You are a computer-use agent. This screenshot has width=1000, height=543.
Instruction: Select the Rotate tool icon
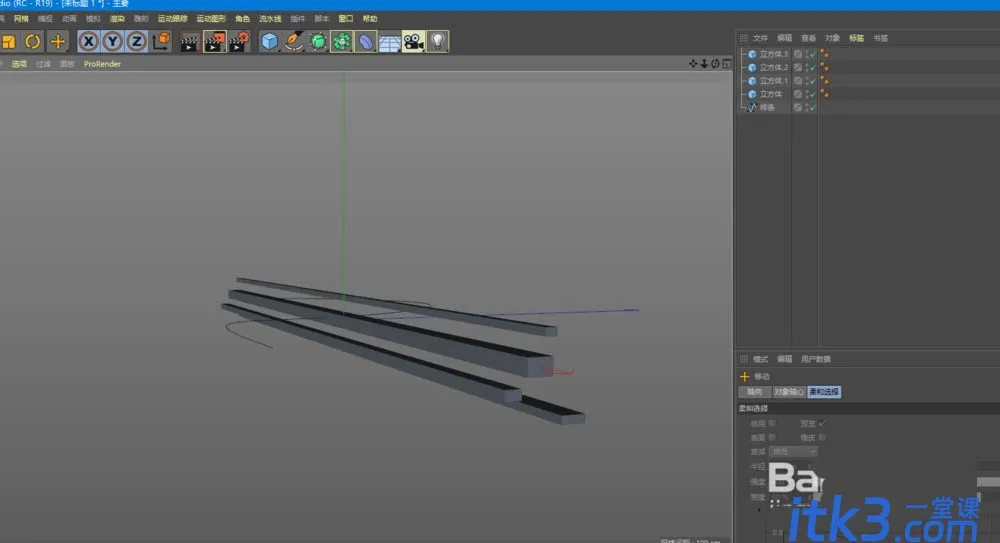[x=33, y=41]
